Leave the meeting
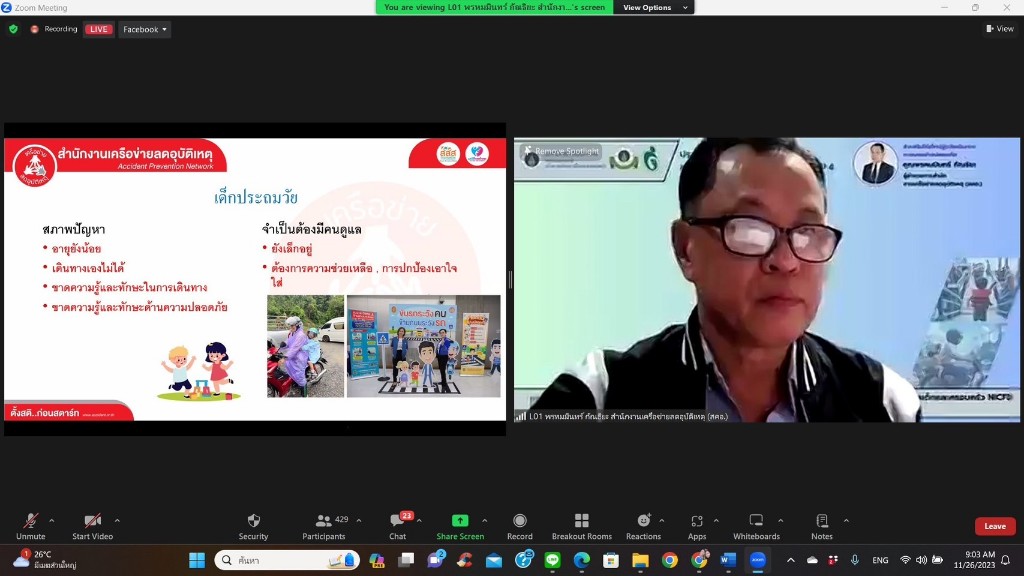This screenshot has height=576, width=1024. tap(995, 526)
